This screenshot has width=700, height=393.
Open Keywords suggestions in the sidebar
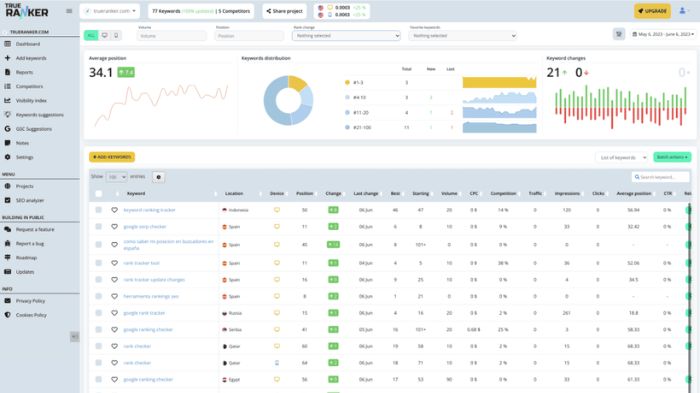pos(40,115)
